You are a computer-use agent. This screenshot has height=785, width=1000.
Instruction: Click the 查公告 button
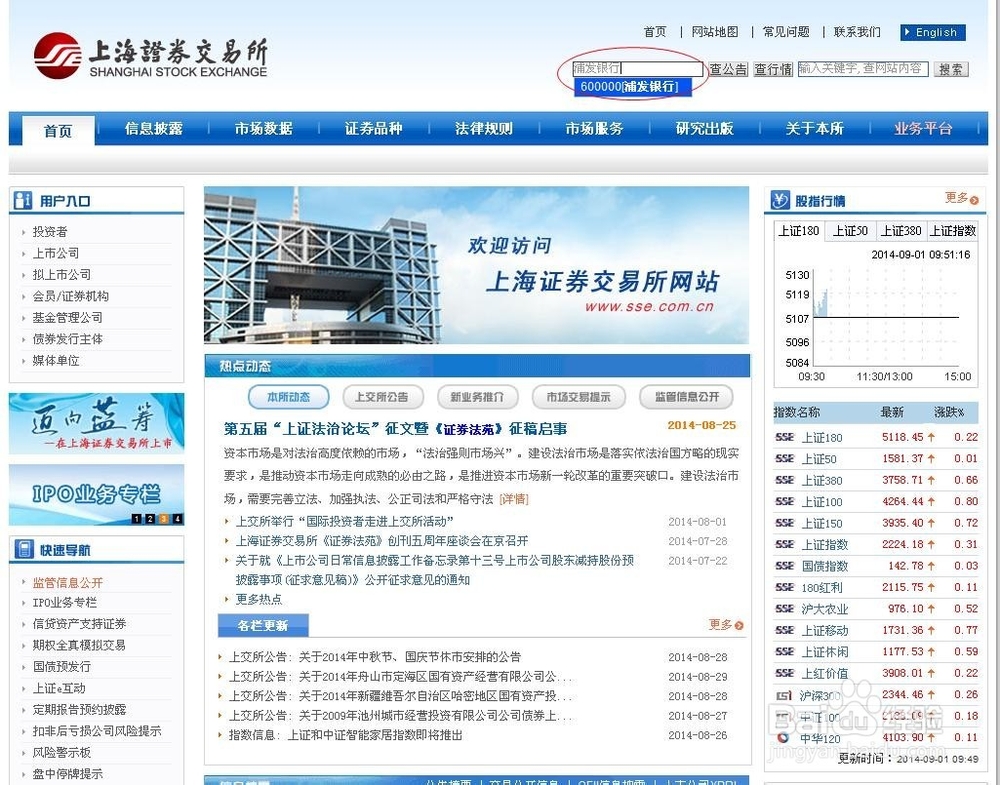coord(728,69)
